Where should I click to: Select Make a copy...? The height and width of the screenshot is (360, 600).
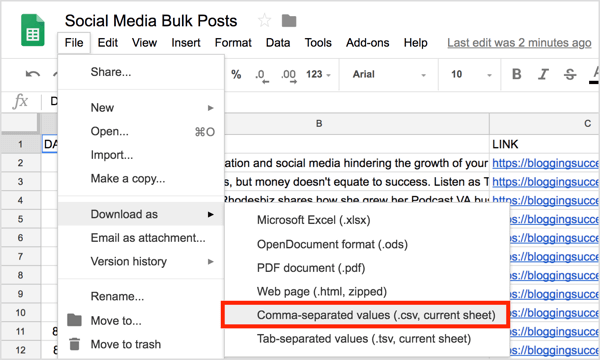tap(141, 179)
